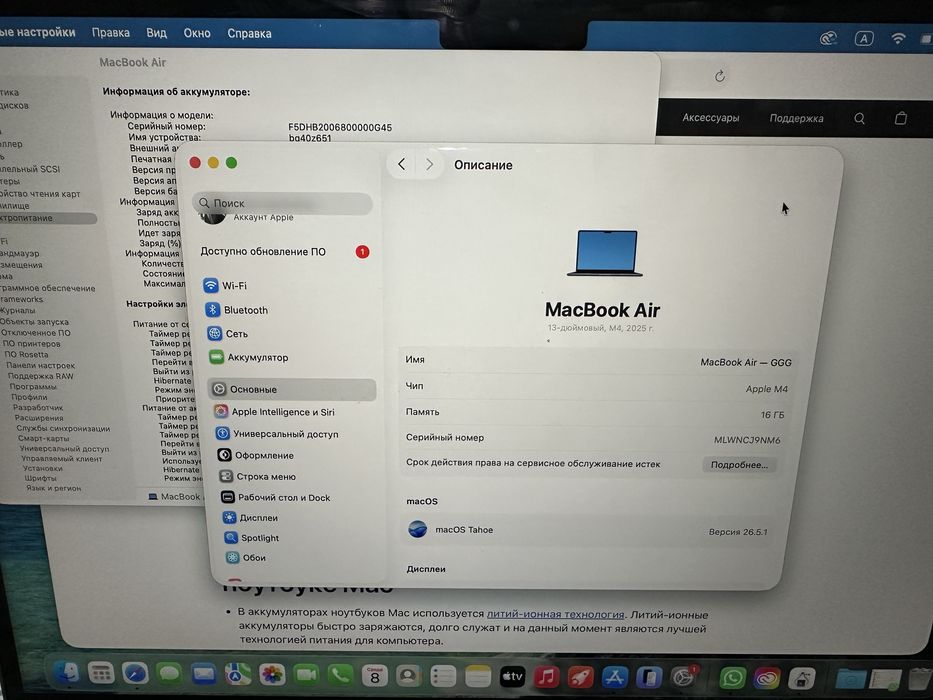Click the Apple M4 chip value
Image resolution: width=933 pixels, height=700 pixels.
pos(766,389)
